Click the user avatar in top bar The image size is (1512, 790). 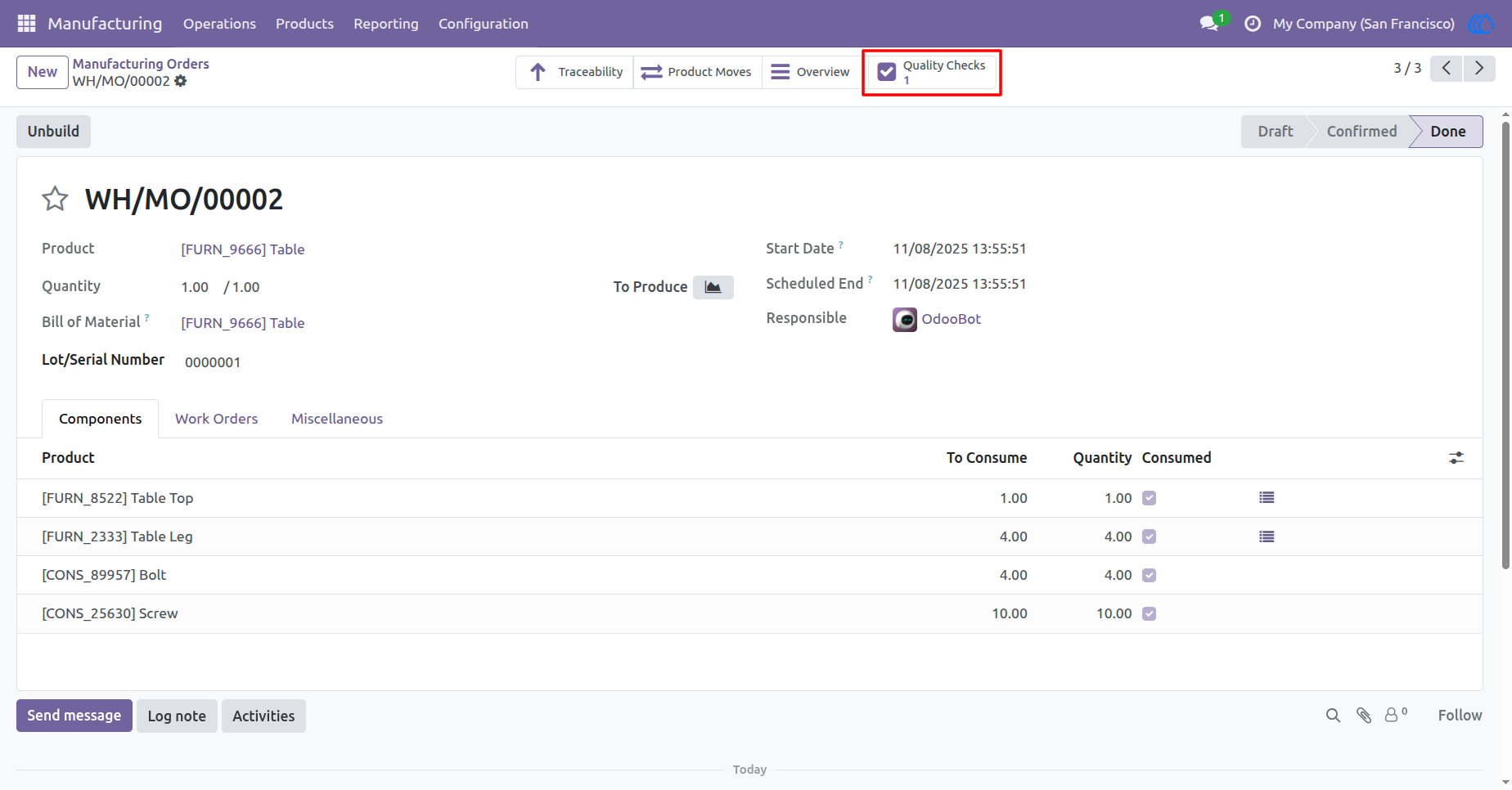(x=1481, y=24)
